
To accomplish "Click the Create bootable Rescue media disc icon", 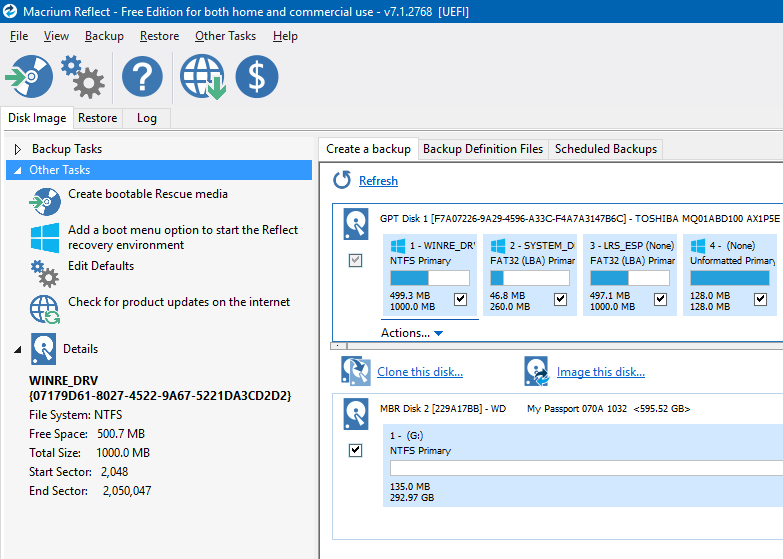I will 45,201.
